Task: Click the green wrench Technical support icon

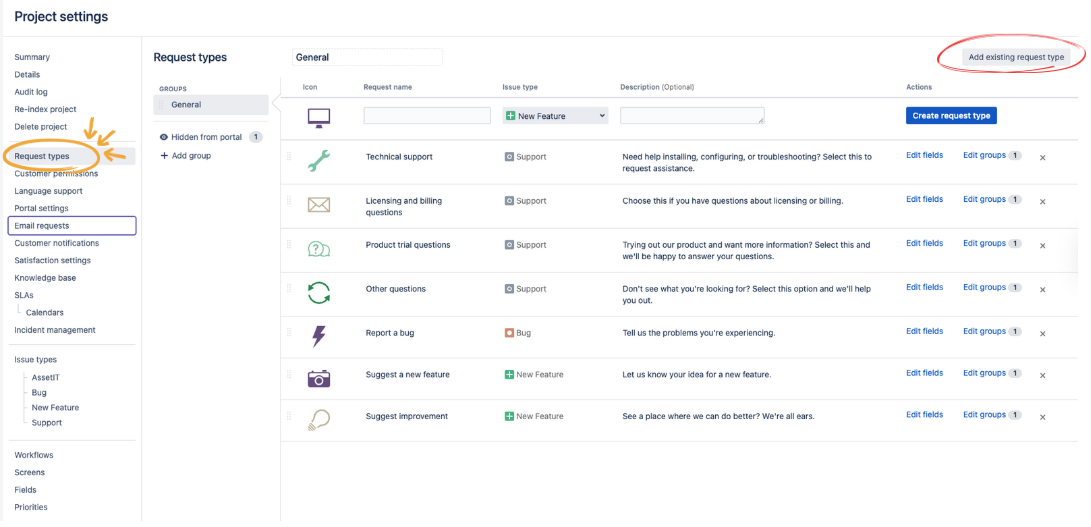Action: 319,159
